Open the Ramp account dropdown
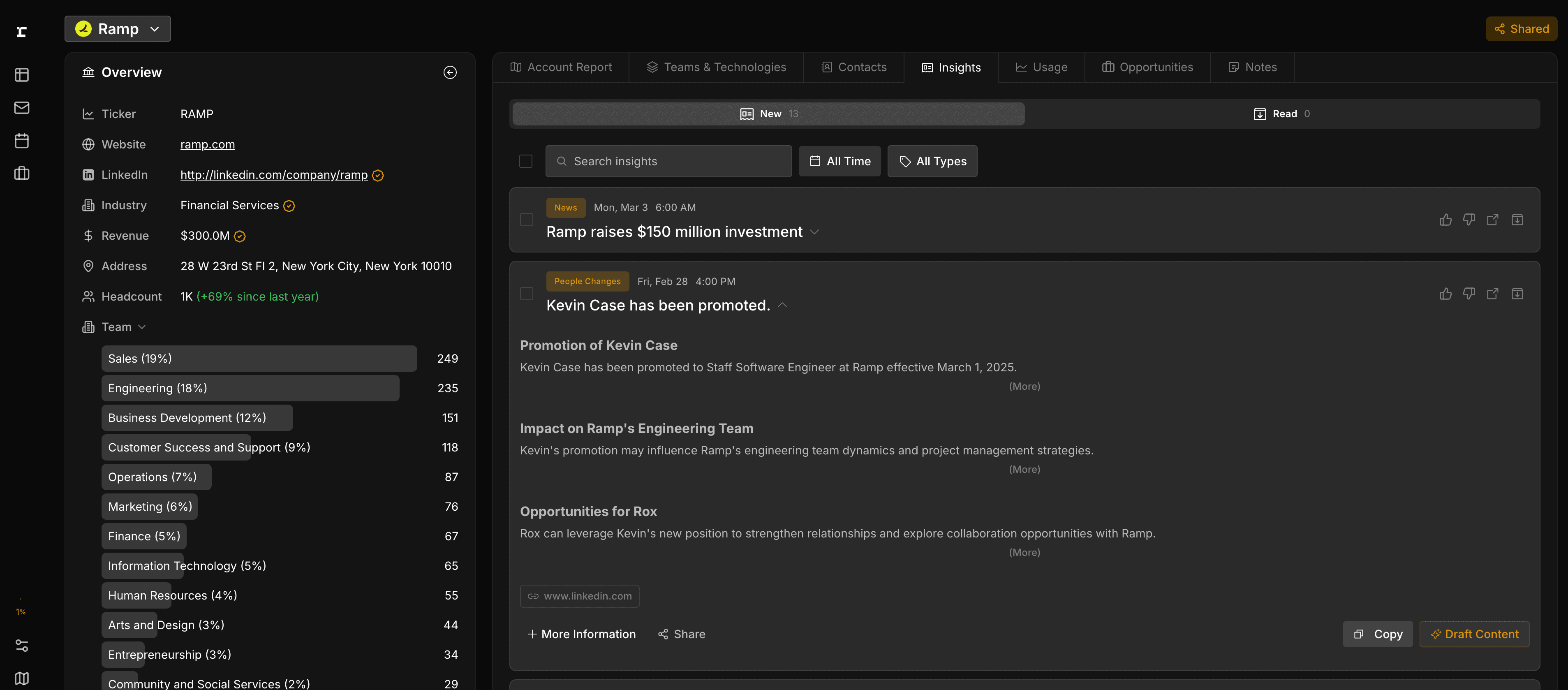Screen dimensions: 1568x690 tap(118, 29)
